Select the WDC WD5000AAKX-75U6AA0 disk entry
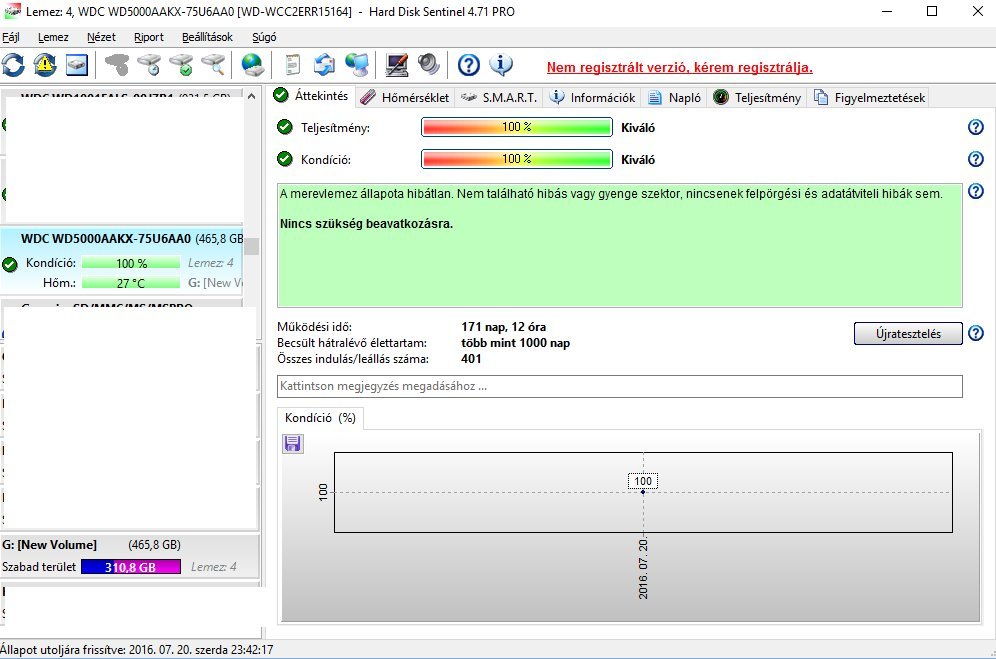Screen dimensions: 996x659 (122, 261)
